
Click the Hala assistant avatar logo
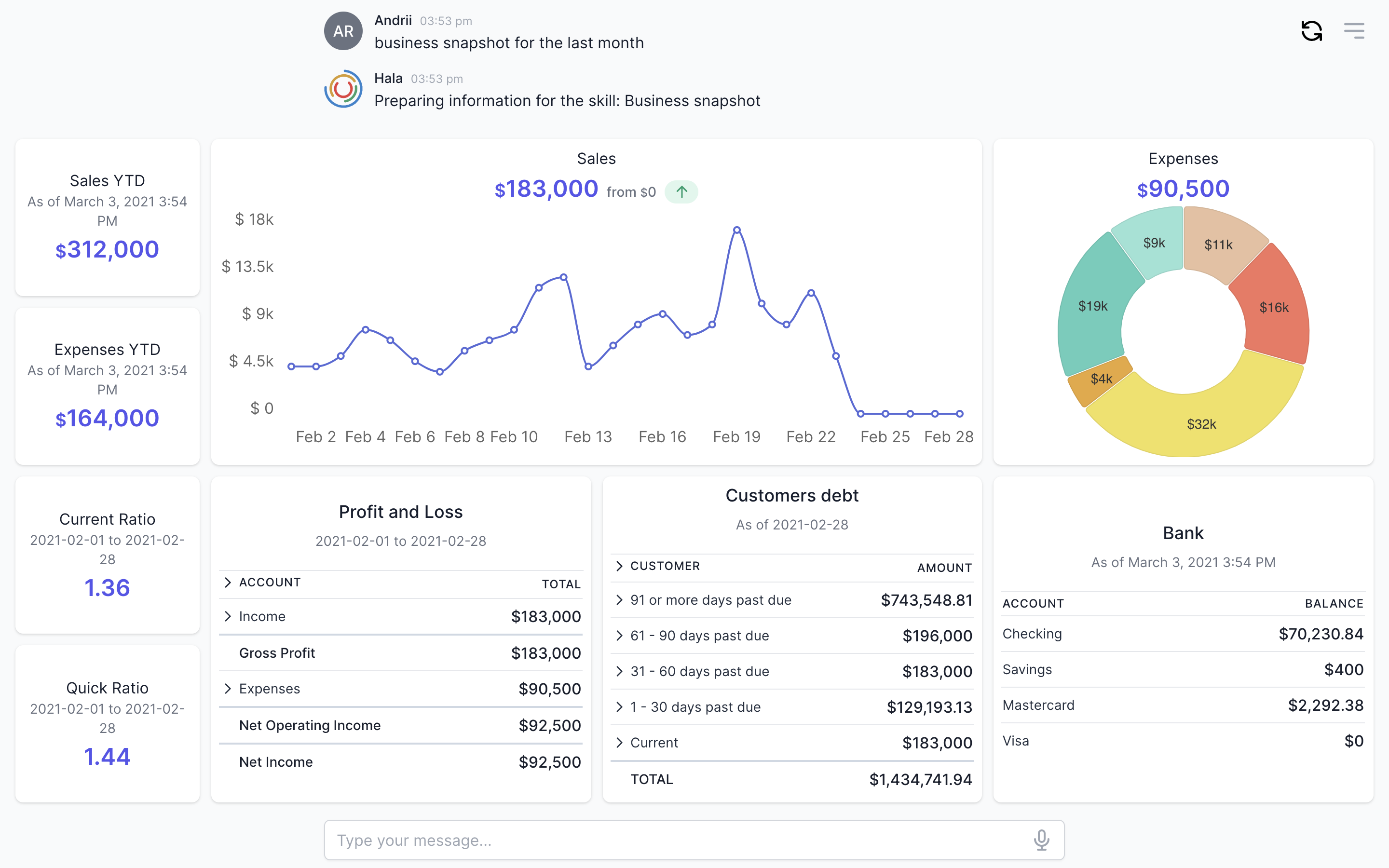[x=343, y=89]
